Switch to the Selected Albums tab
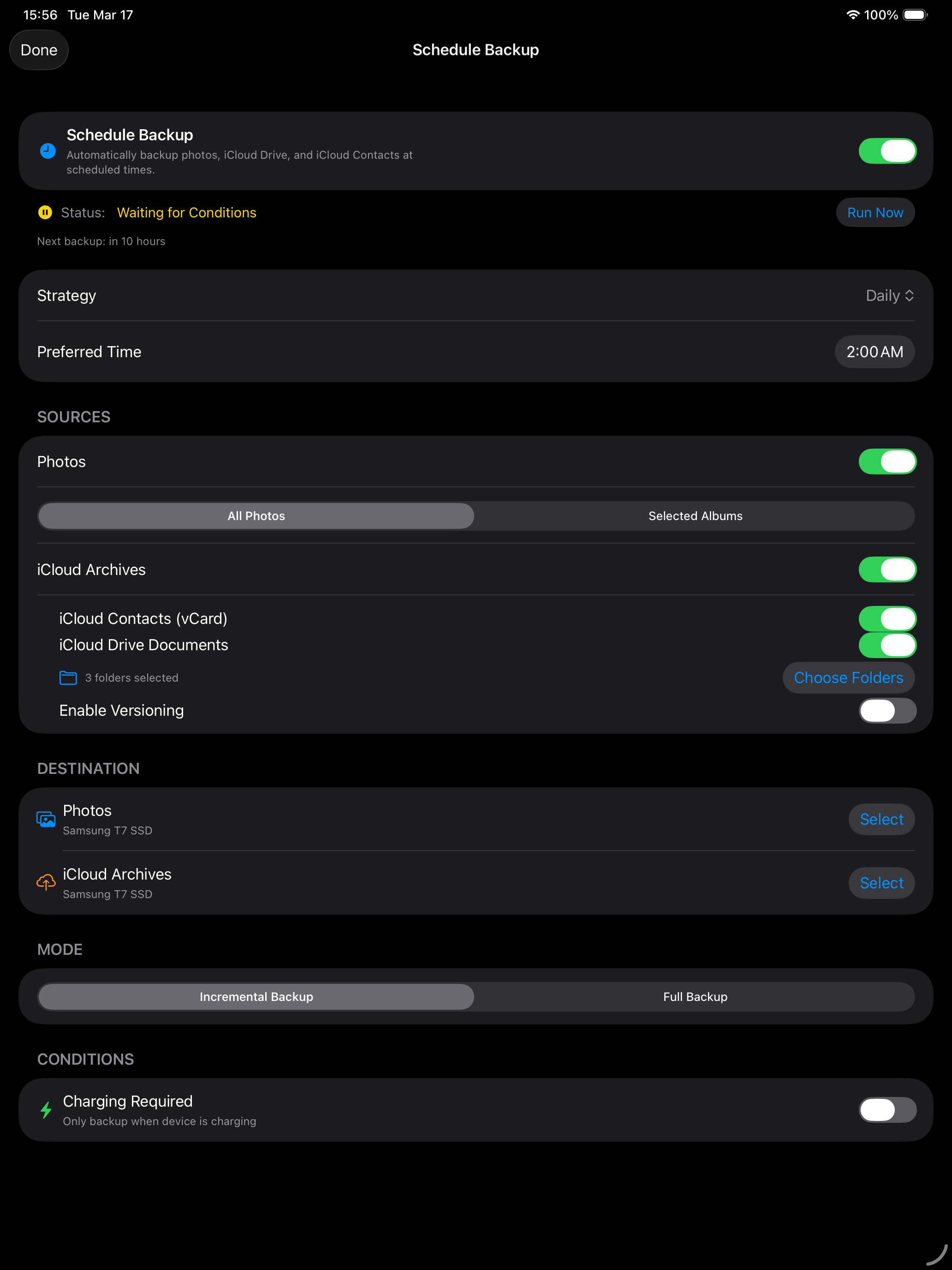This screenshot has height=1270, width=952. point(695,515)
